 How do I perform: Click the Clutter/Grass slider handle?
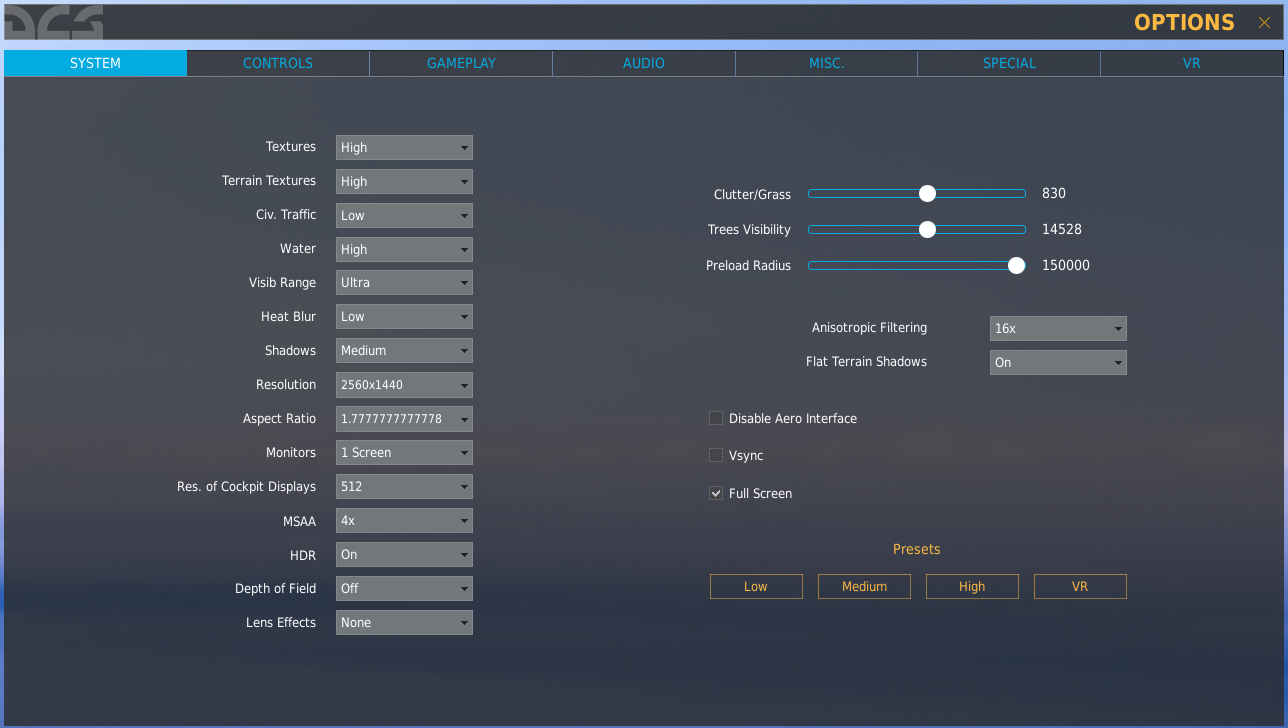point(927,193)
